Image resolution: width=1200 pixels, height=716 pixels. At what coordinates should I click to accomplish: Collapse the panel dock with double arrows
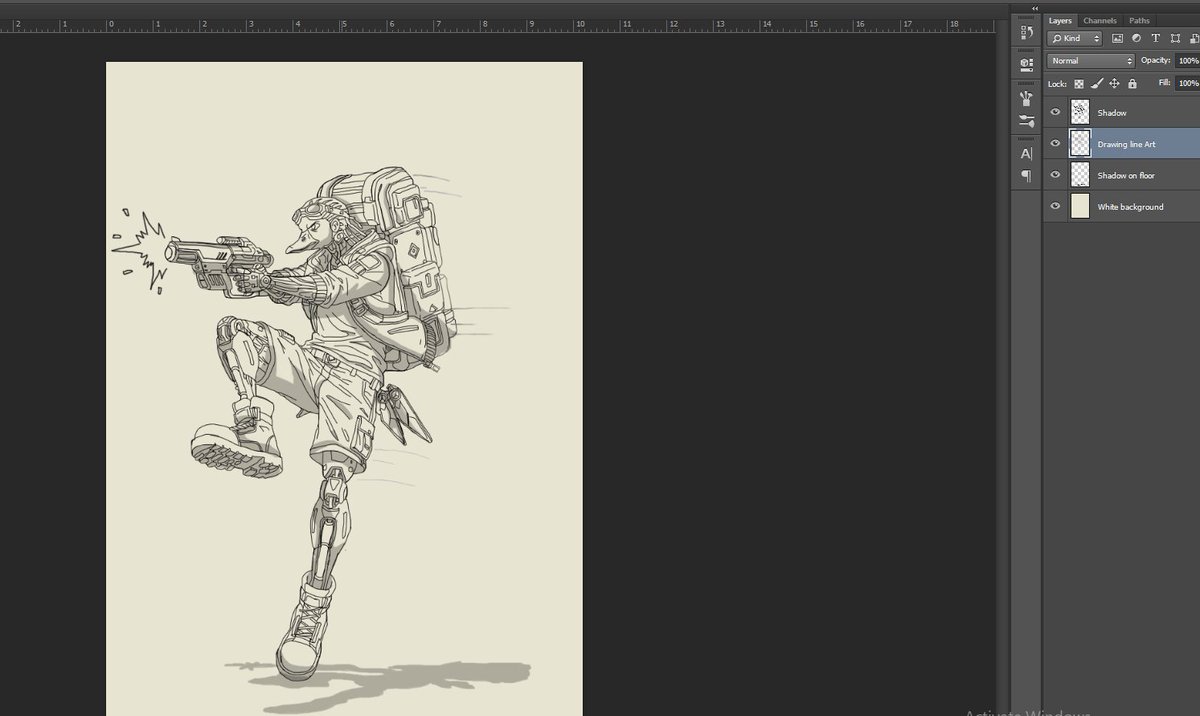point(1033,8)
